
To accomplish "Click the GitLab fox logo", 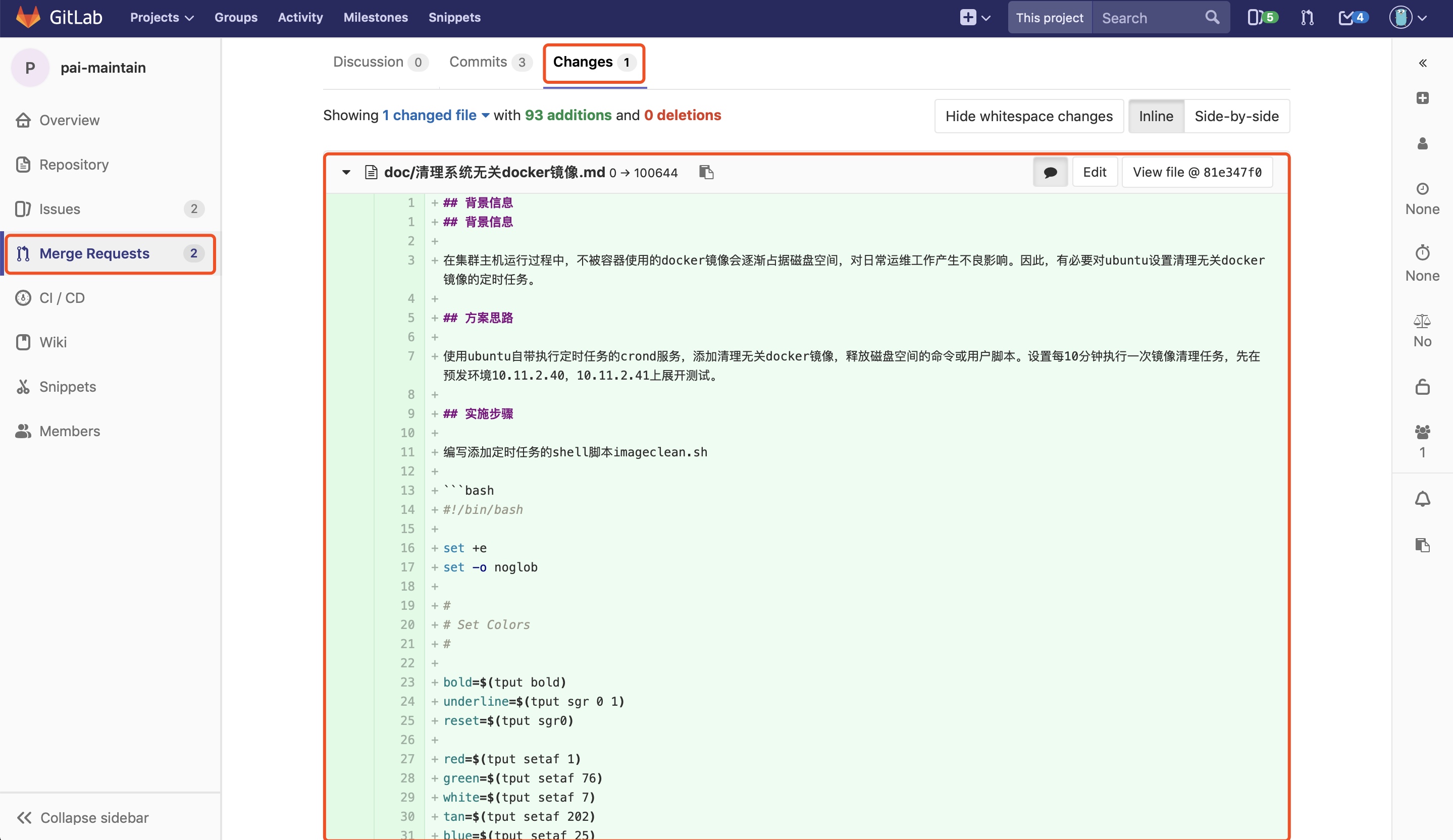I will (28, 17).
